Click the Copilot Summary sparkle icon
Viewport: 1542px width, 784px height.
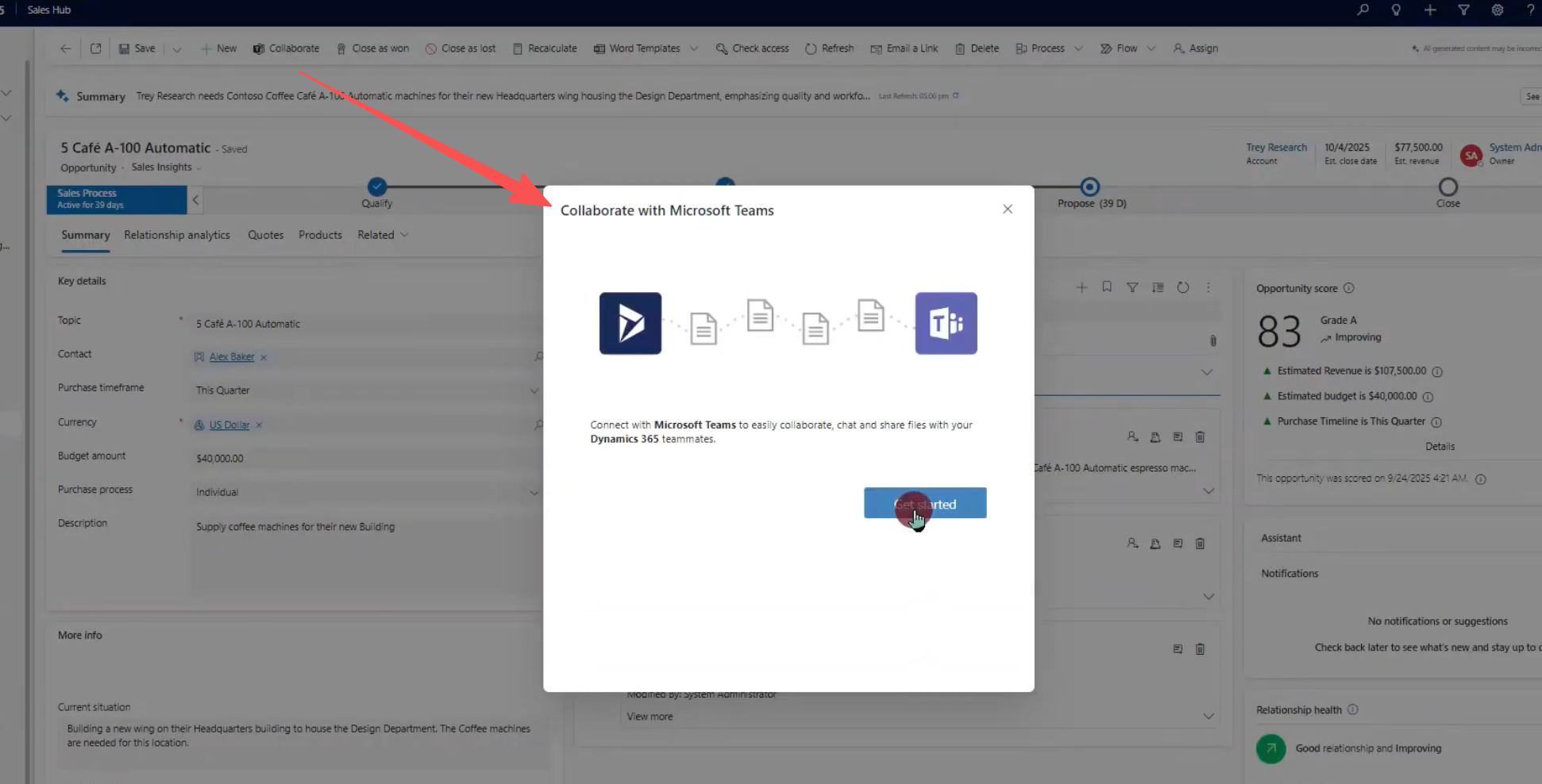[63, 96]
